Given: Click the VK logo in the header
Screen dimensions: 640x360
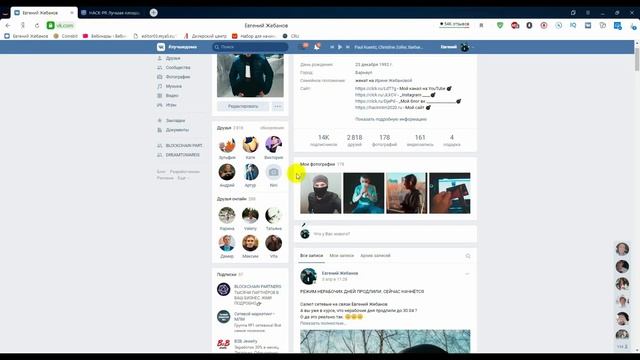Looking at the screenshot, I should click(x=161, y=47).
